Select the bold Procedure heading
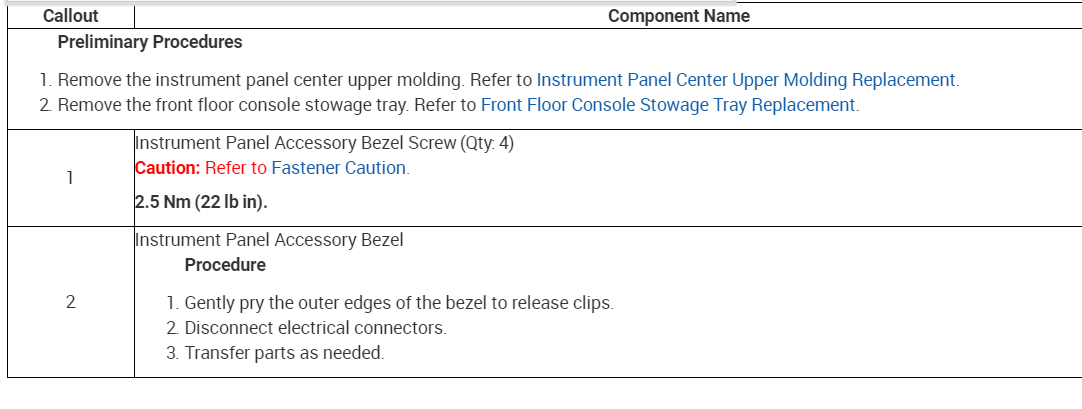Screen dimensions: 1082x409 (225, 265)
